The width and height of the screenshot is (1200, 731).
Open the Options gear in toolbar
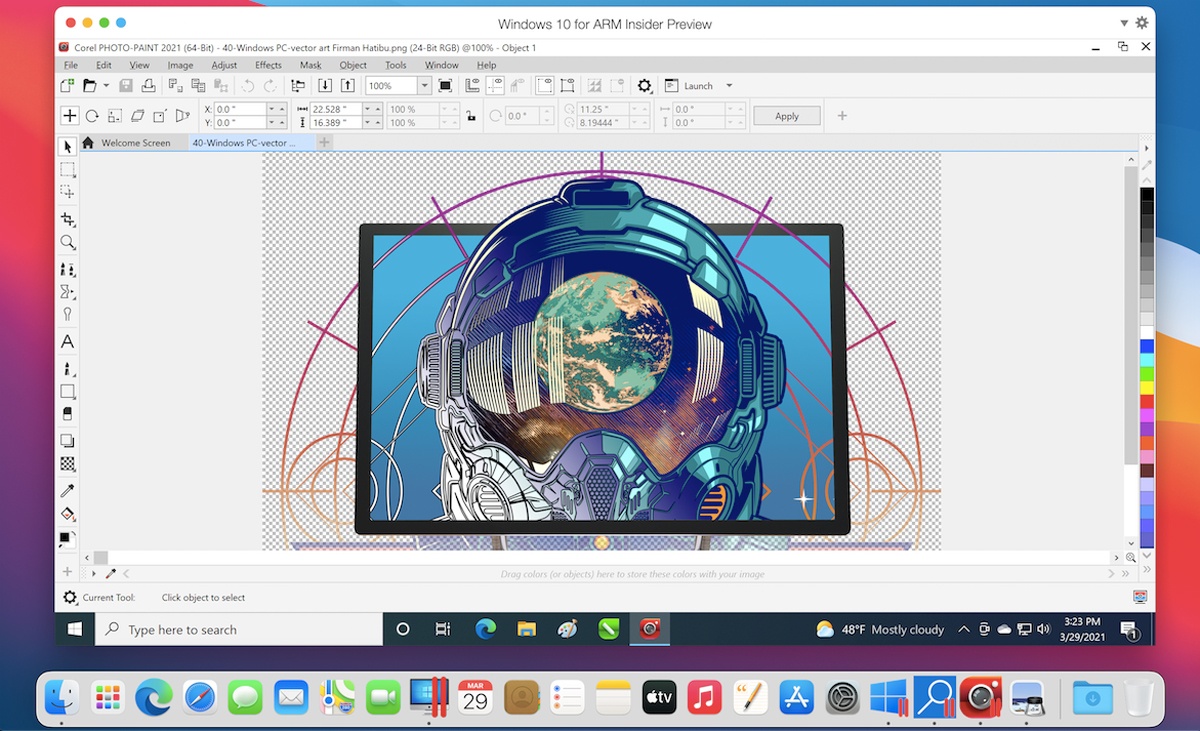pos(645,86)
